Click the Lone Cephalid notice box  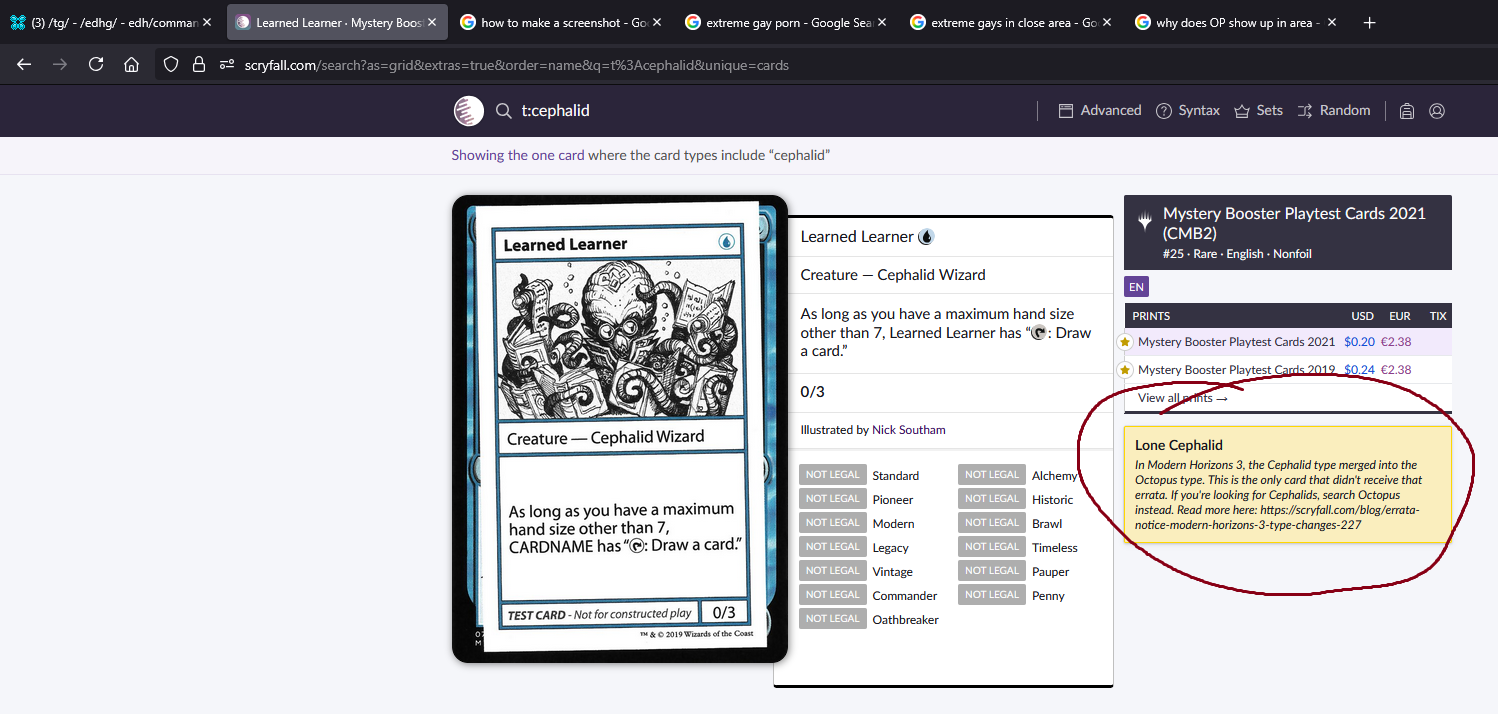click(x=1288, y=485)
